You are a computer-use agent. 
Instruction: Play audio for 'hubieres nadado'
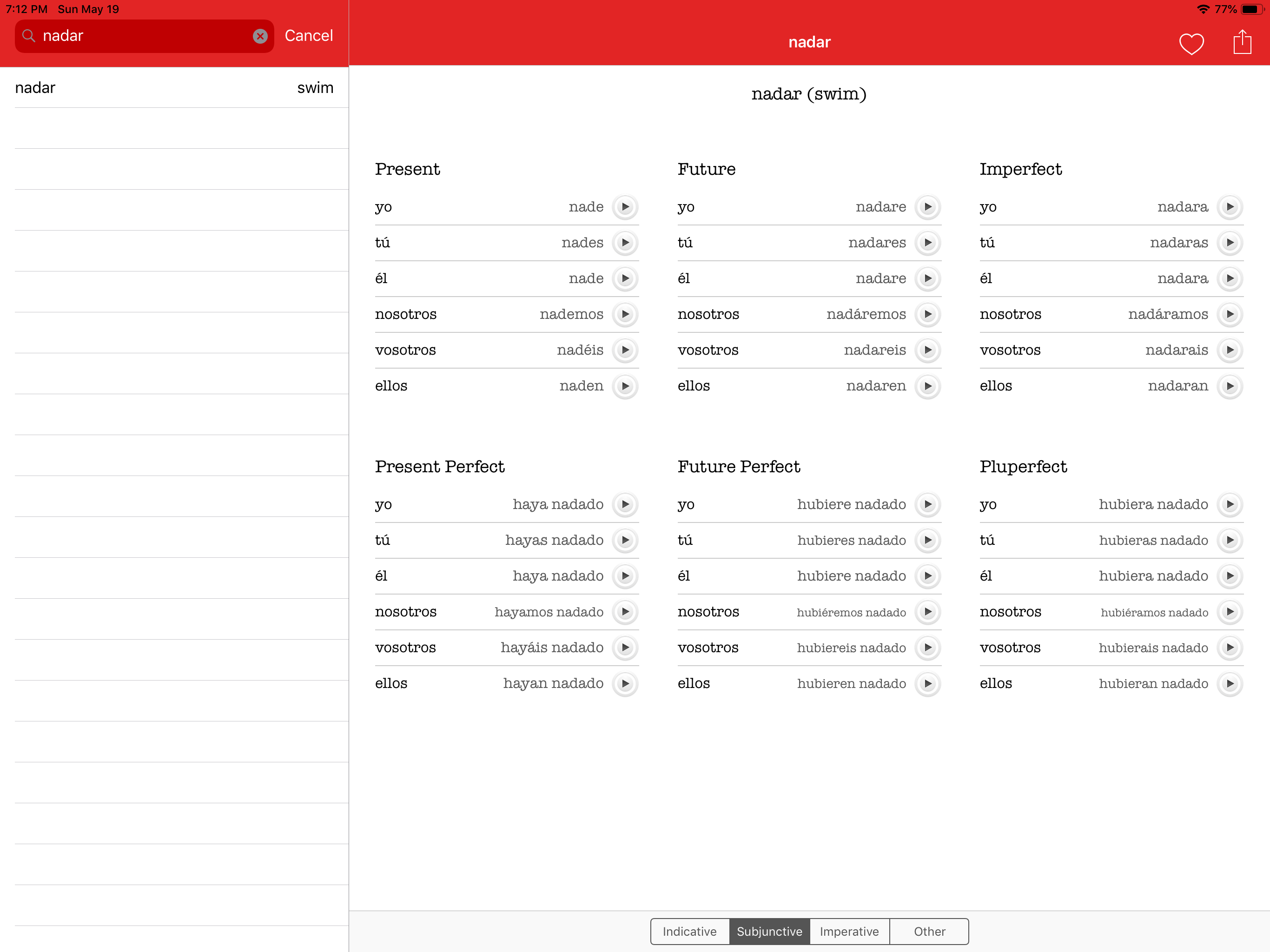[928, 540]
